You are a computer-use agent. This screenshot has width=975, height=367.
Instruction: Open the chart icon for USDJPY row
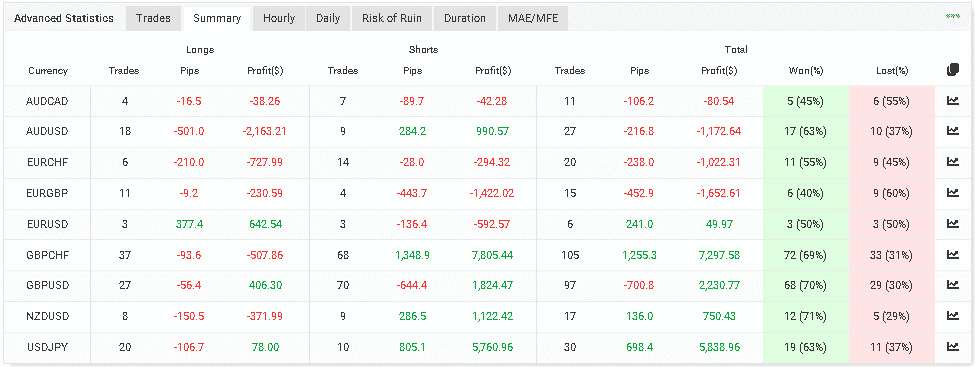pyautogui.click(x=952, y=346)
